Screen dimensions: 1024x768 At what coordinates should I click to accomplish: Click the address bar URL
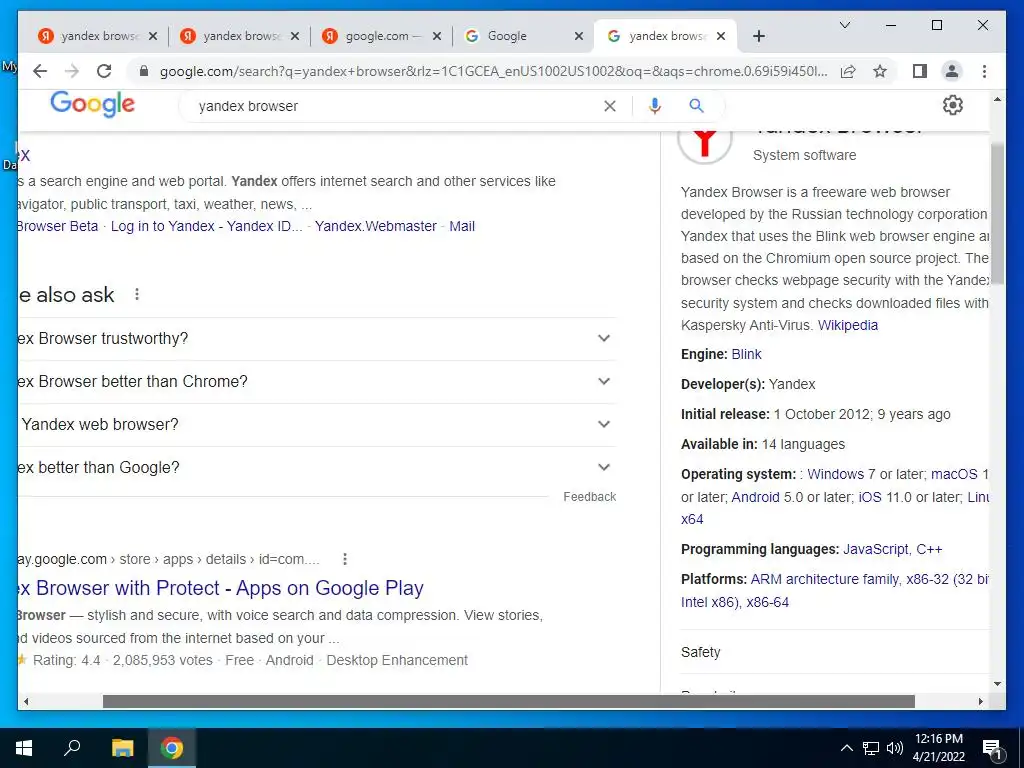click(493, 71)
